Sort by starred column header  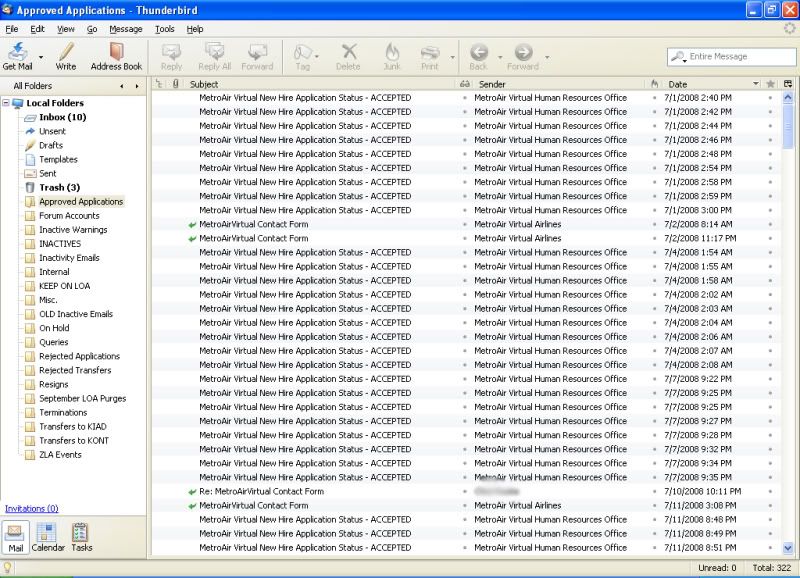tap(770, 85)
